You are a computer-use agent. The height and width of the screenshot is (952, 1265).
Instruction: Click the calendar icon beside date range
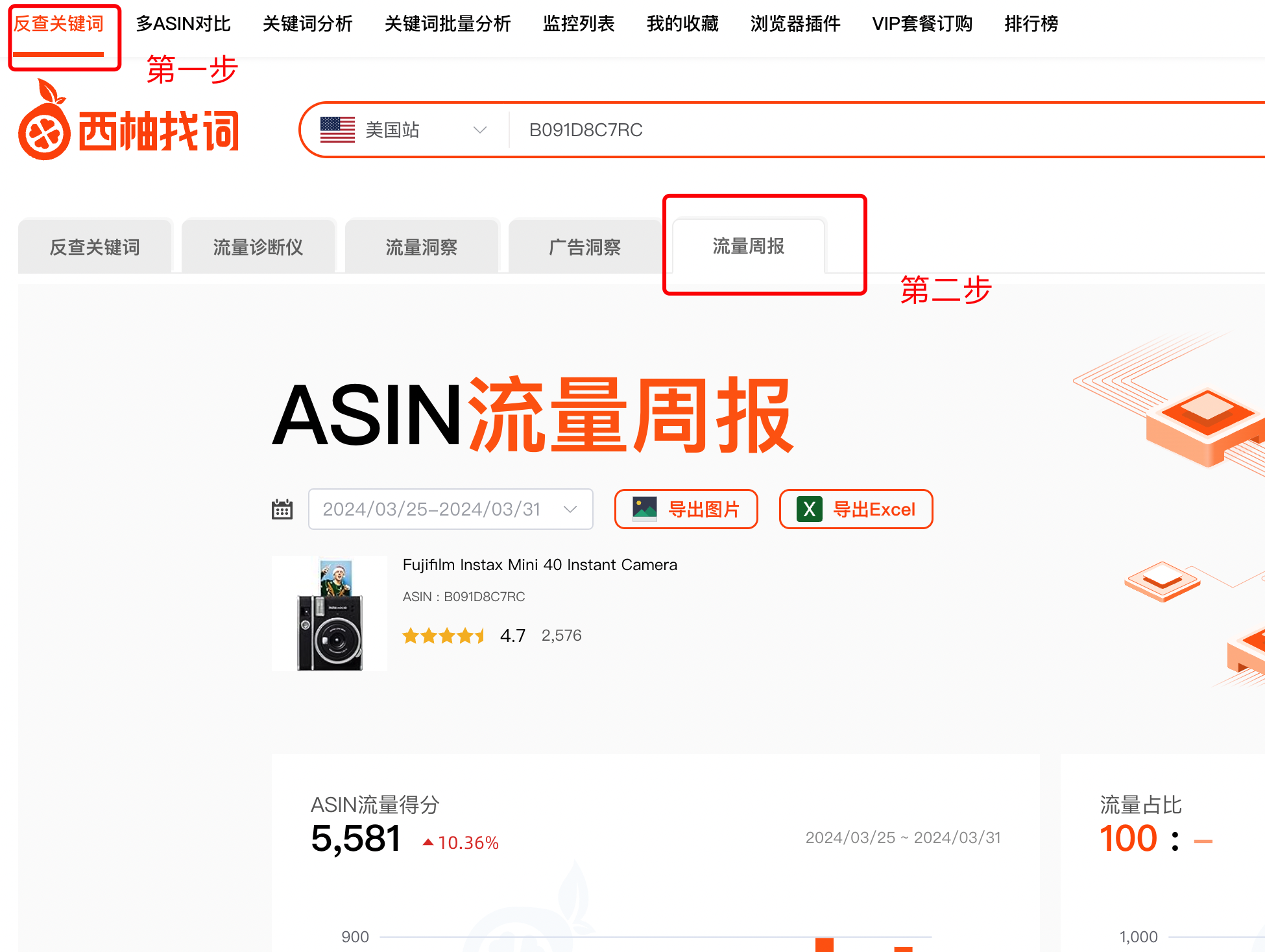(282, 509)
